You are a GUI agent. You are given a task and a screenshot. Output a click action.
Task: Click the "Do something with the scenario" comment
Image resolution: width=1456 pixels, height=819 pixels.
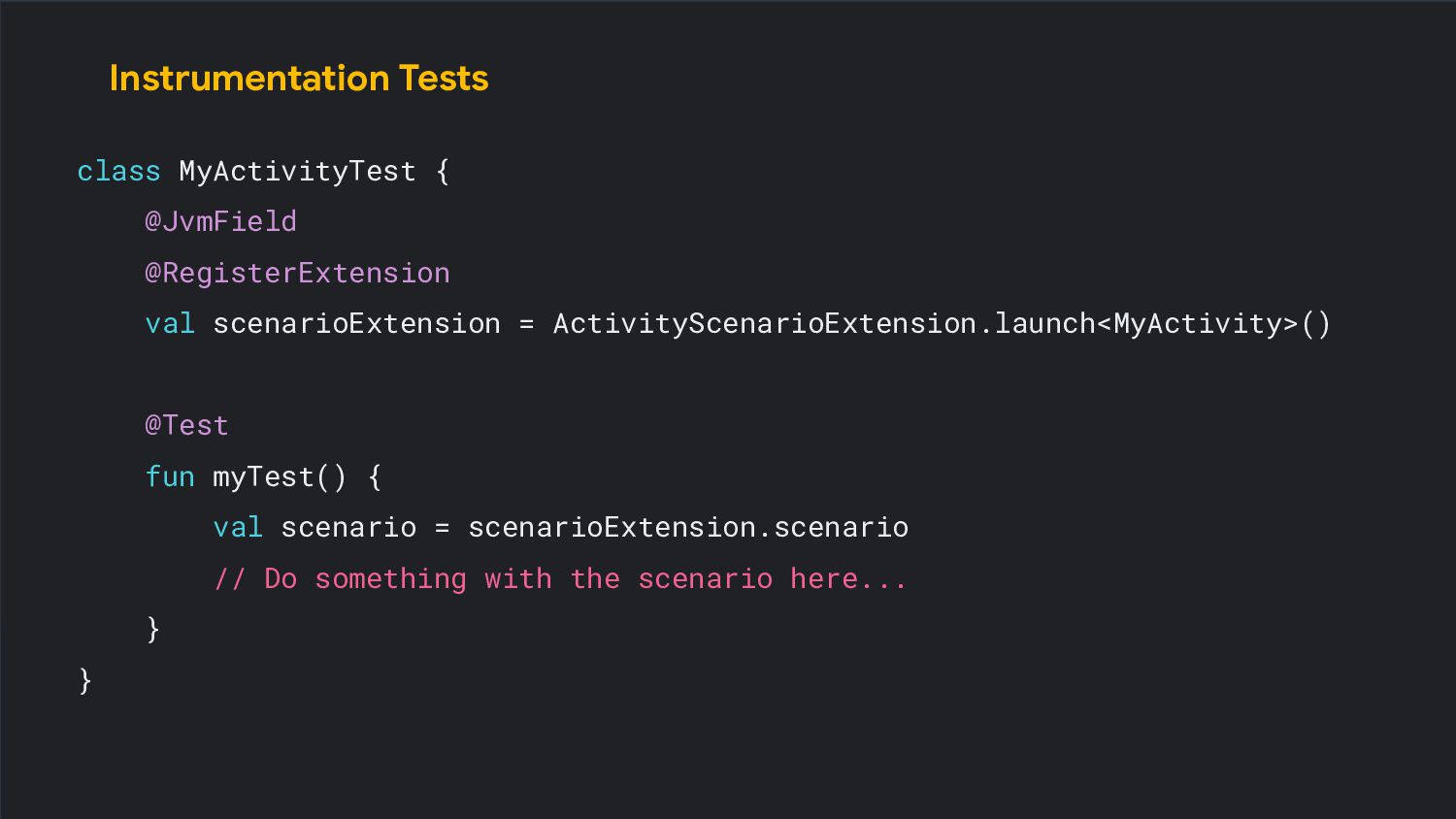pos(560,579)
